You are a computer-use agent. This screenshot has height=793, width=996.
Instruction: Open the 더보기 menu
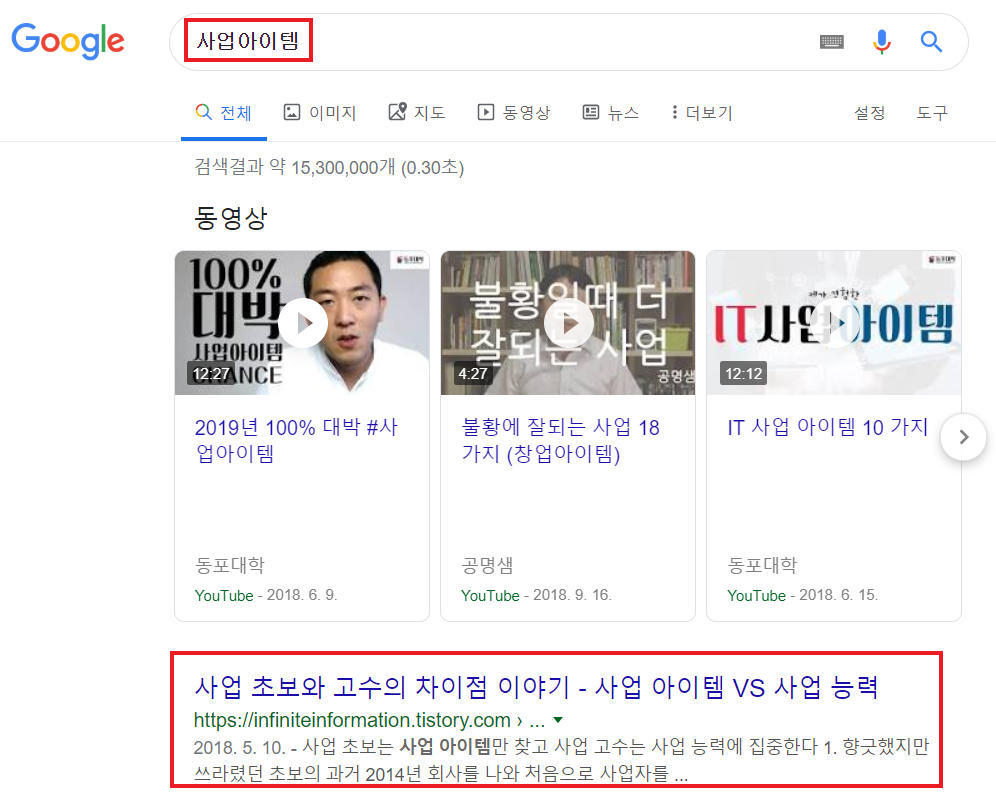(x=703, y=112)
